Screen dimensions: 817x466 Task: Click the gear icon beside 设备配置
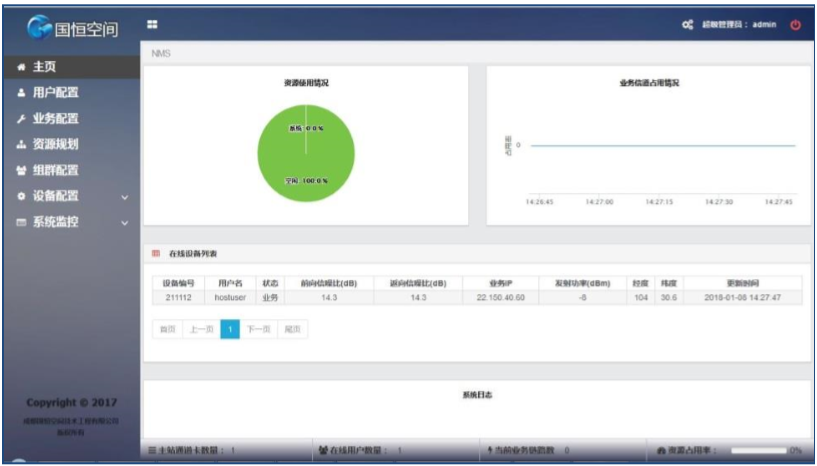(x=21, y=197)
